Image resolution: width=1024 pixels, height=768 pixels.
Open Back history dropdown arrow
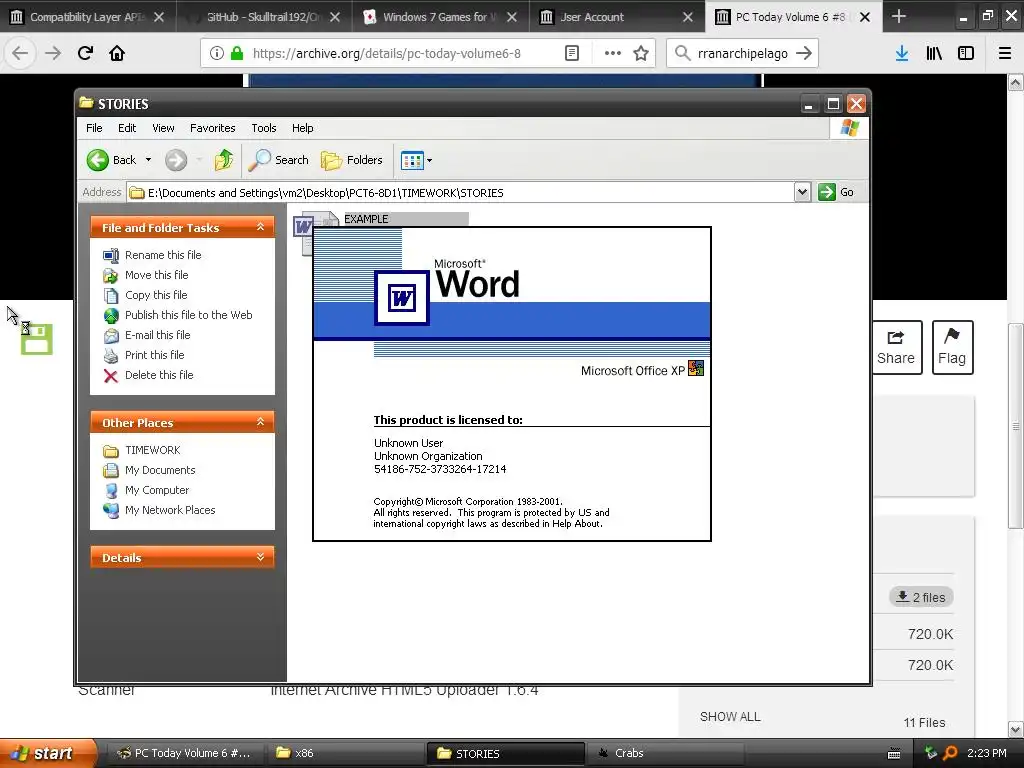pyautogui.click(x=148, y=160)
